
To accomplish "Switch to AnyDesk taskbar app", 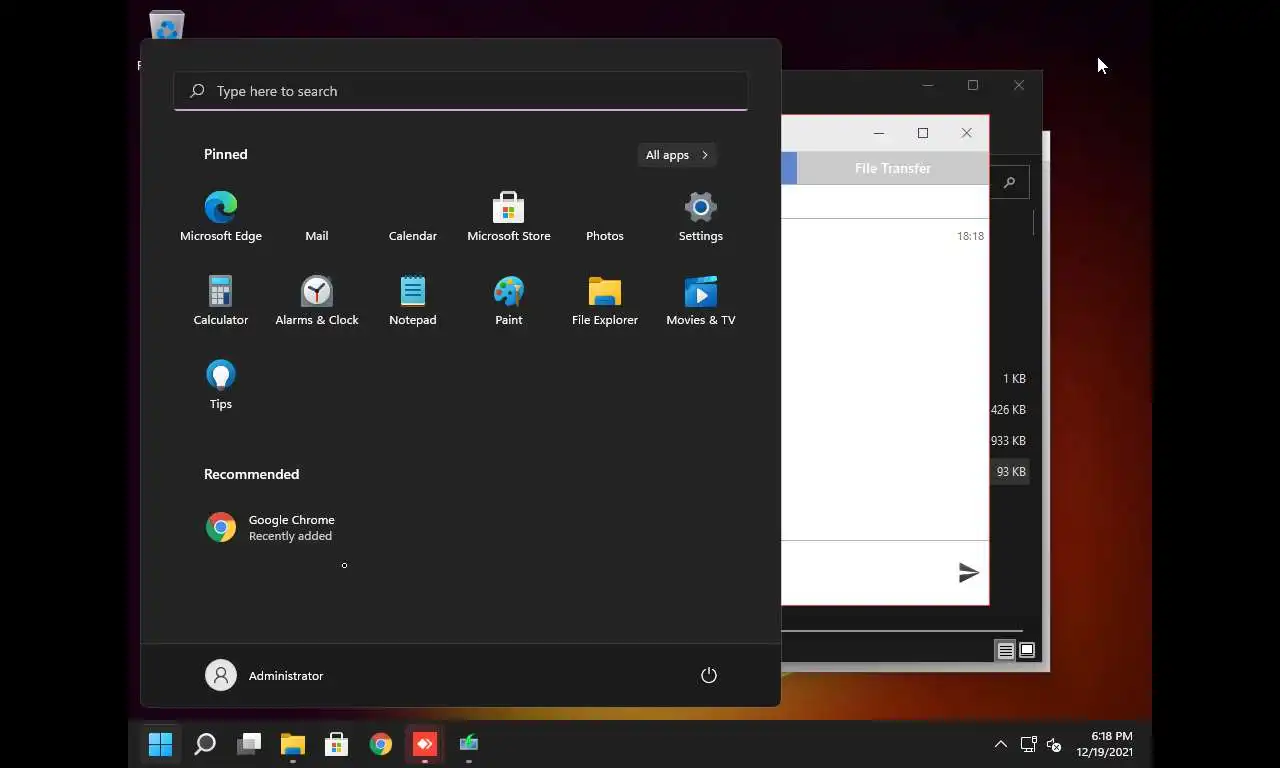I will [x=425, y=744].
